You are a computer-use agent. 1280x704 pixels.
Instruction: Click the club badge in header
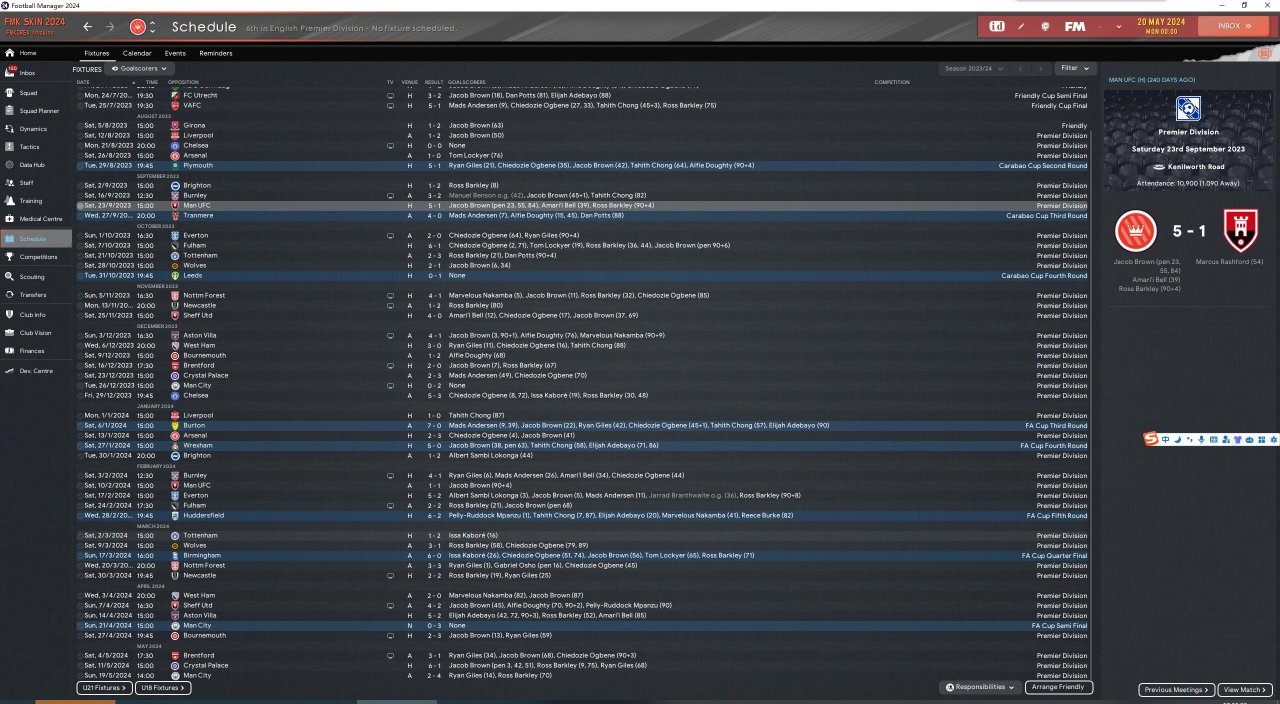pos(138,26)
